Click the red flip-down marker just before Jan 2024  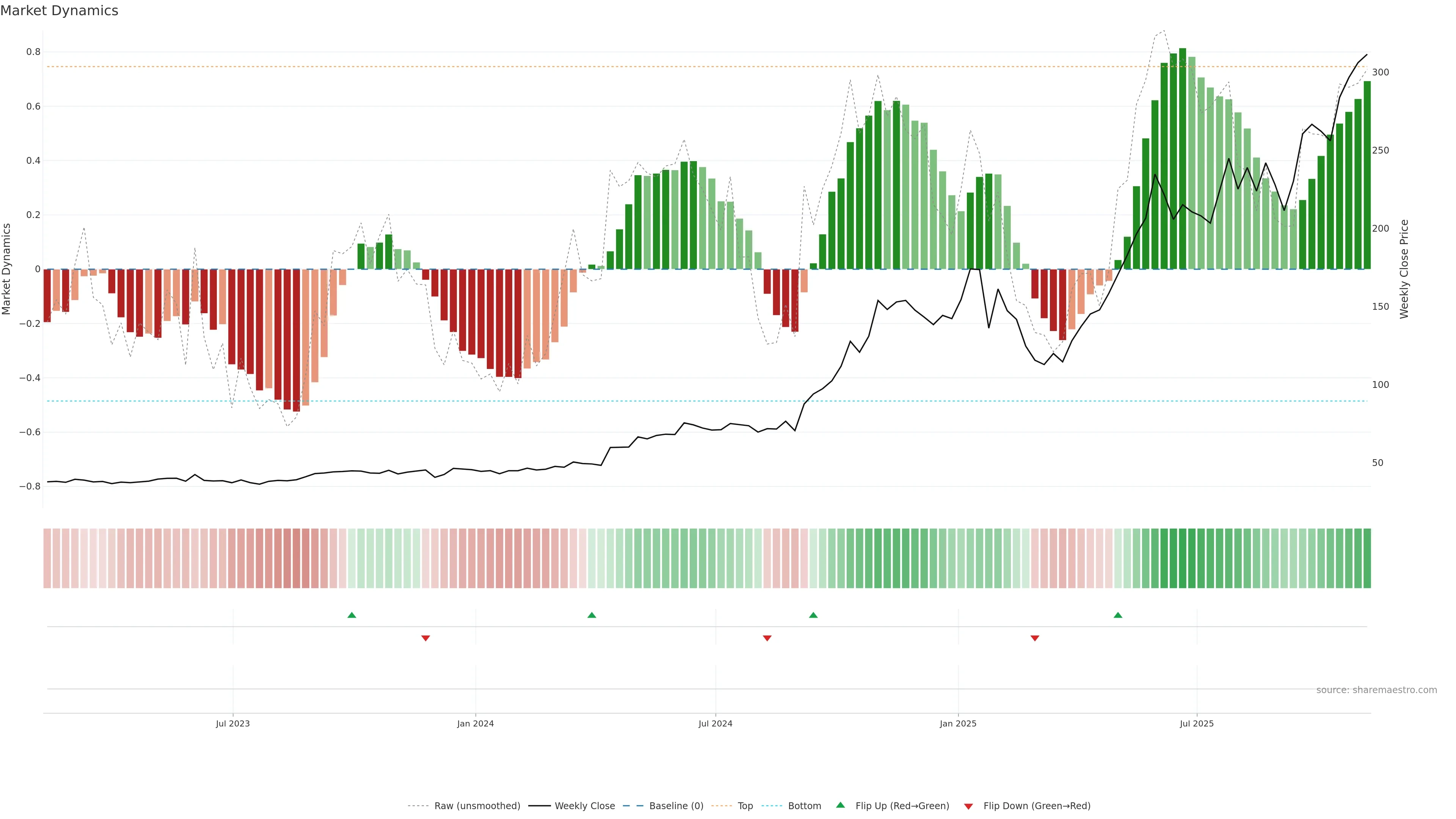click(425, 638)
